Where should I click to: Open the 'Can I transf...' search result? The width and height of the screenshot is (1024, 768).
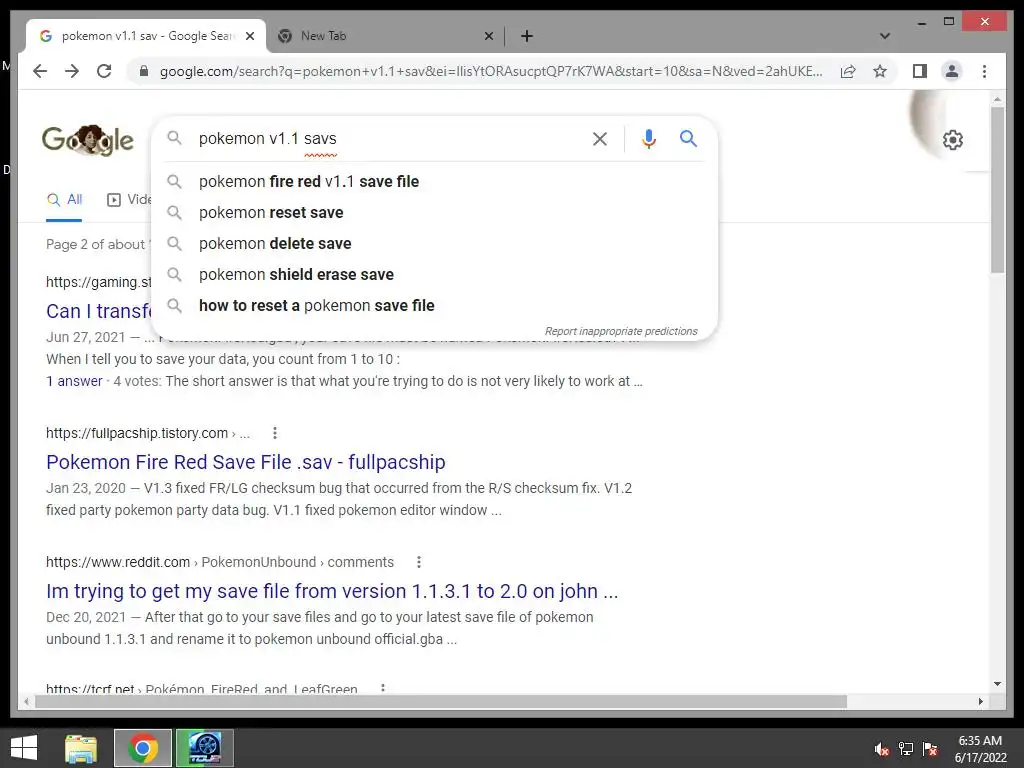tap(99, 311)
